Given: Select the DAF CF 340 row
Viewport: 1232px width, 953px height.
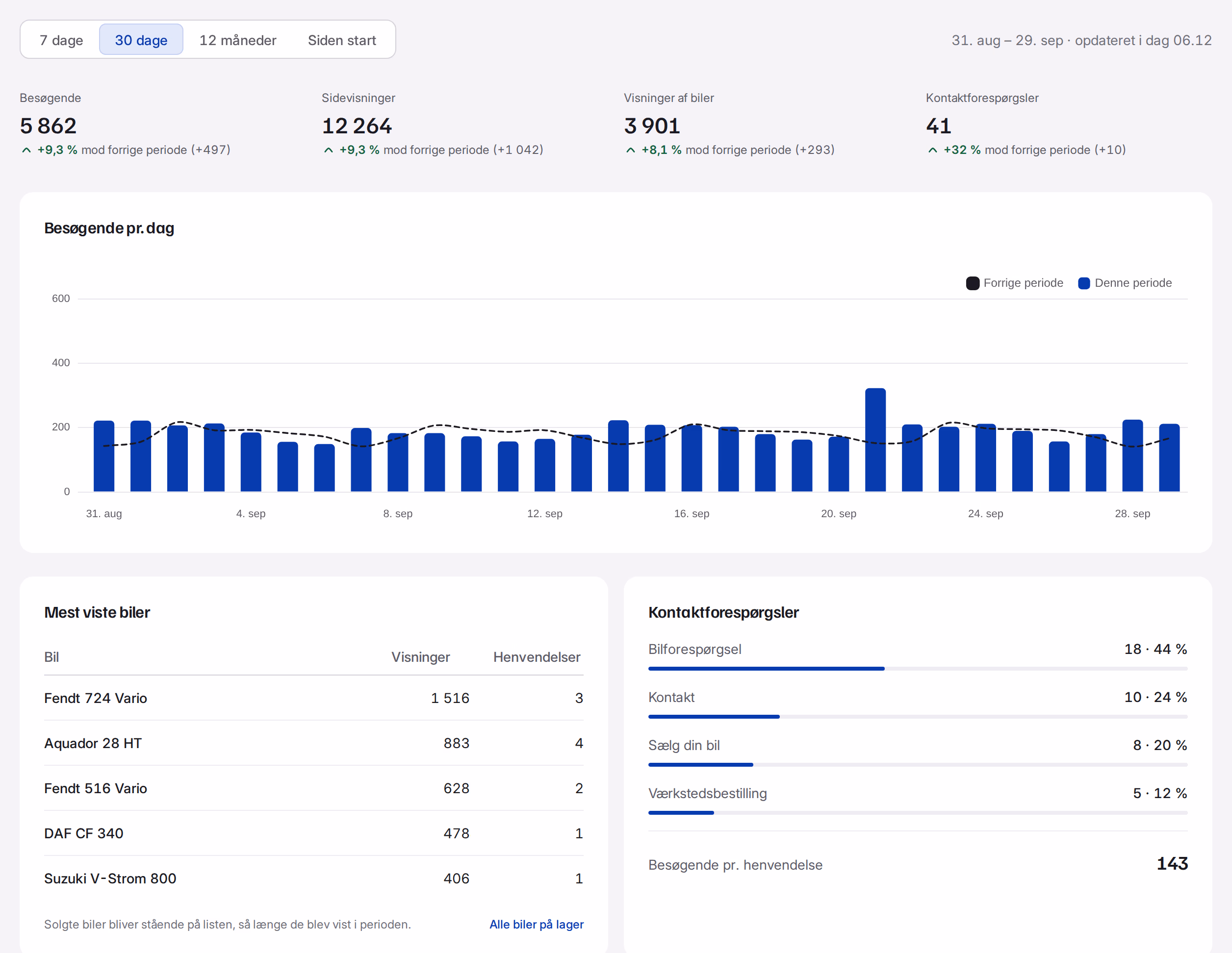Looking at the screenshot, I should [314, 833].
